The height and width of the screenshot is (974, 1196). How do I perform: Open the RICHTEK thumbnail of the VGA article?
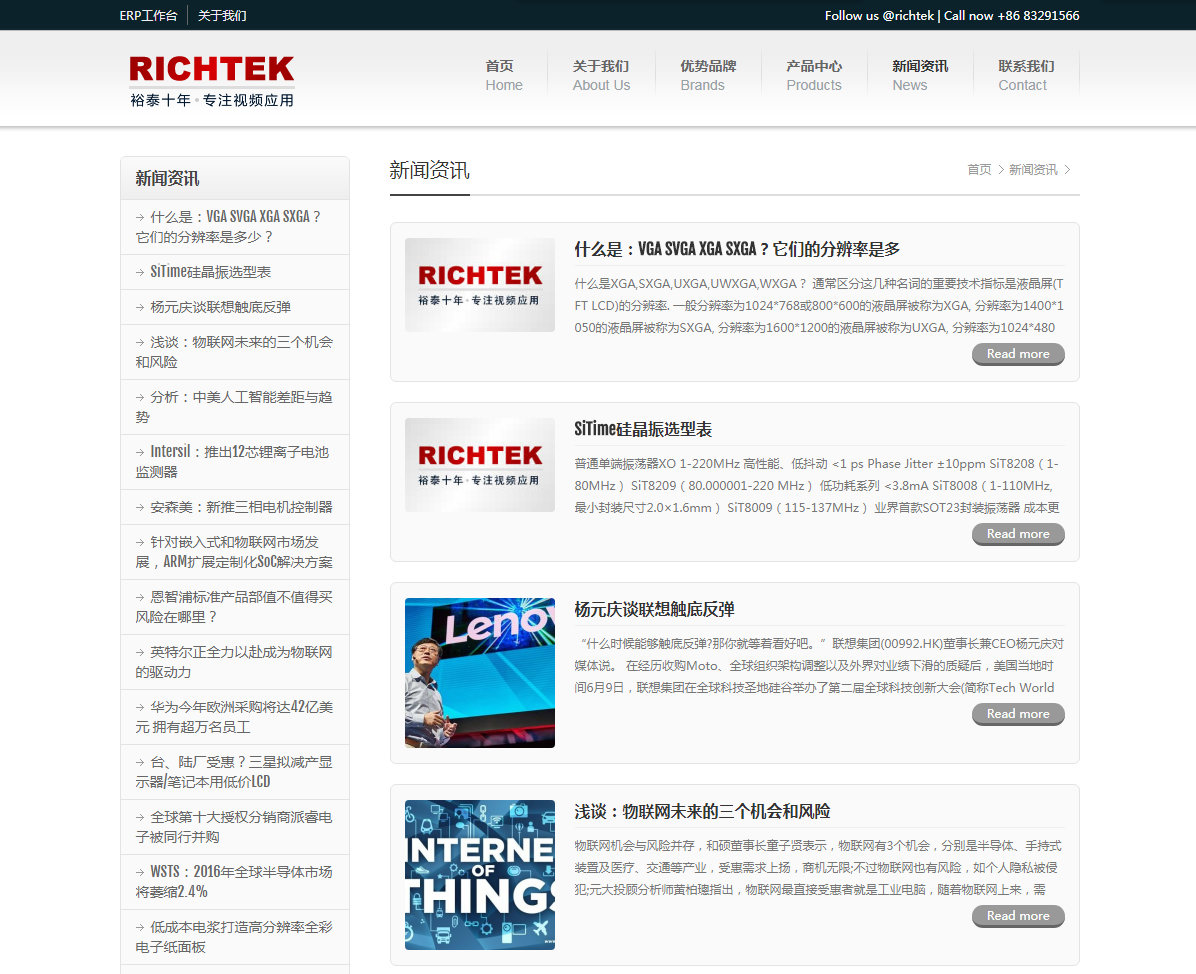pyautogui.click(x=480, y=284)
